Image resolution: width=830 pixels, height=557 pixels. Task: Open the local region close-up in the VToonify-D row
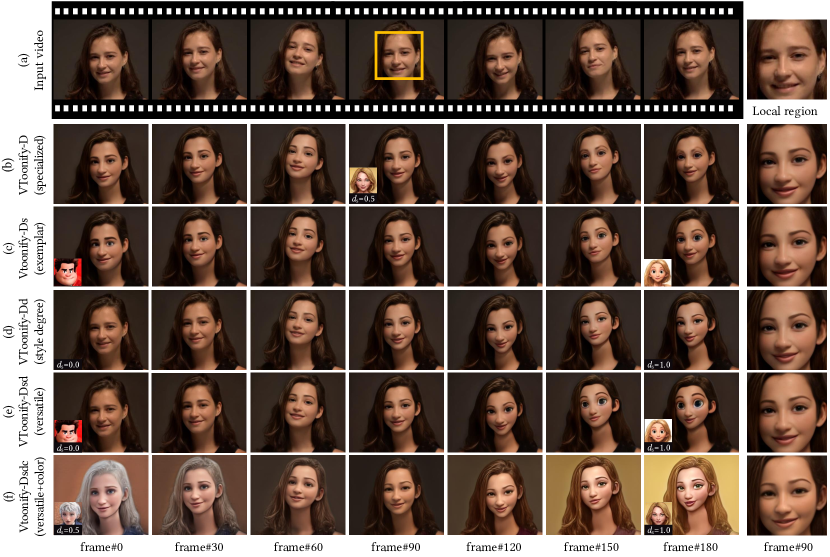pos(787,164)
